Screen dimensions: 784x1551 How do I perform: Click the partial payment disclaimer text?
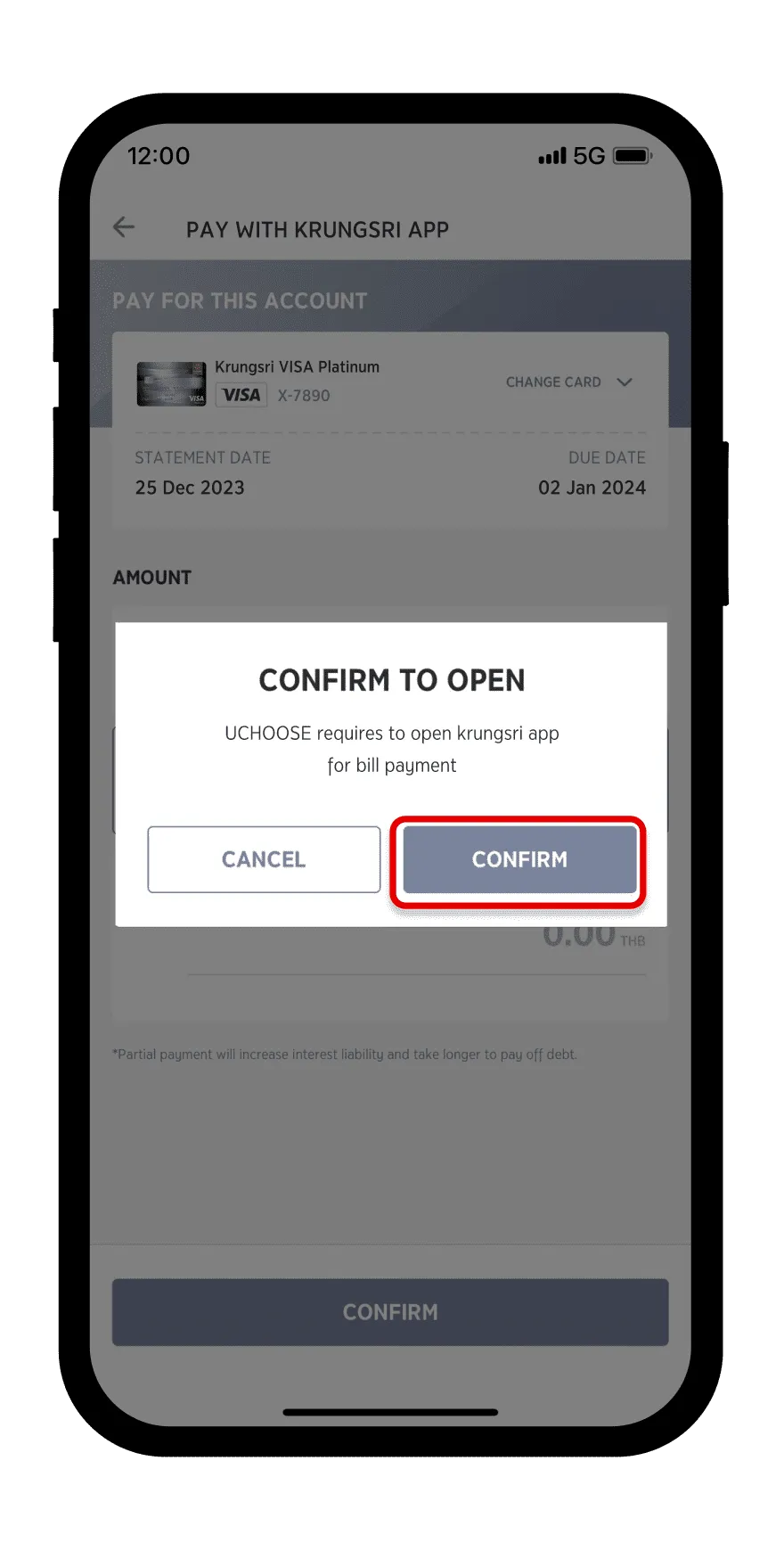pyautogui.click(x=345, y=1055)
